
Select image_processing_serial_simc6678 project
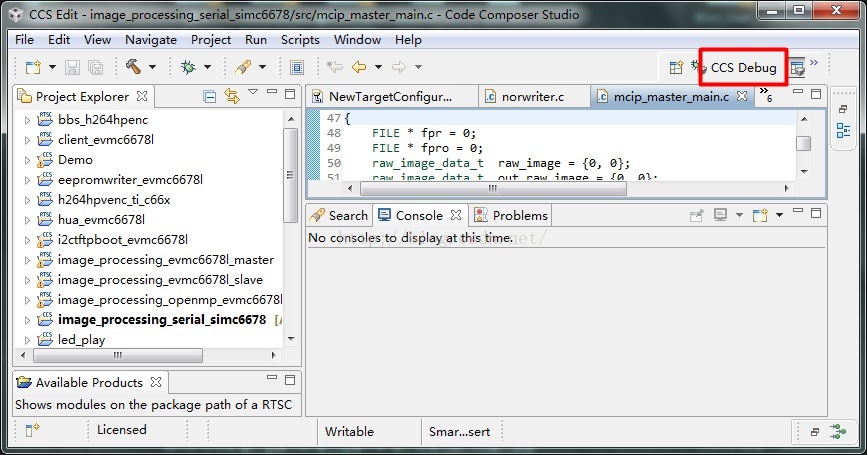click(x=162, y=320)
